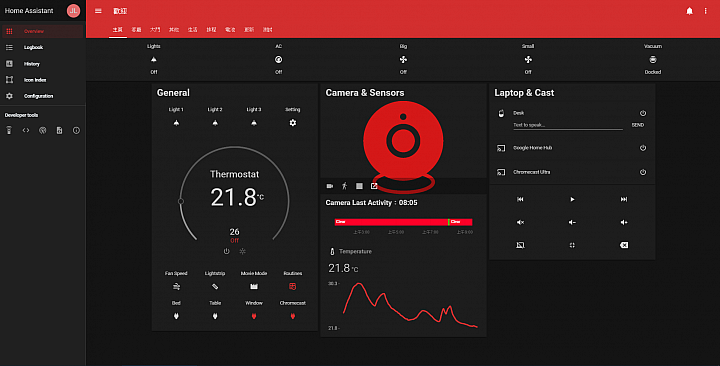Viewport: 720px width, 366px height.
Task: Toggle the Window plug switch
Action: [254, 316]
